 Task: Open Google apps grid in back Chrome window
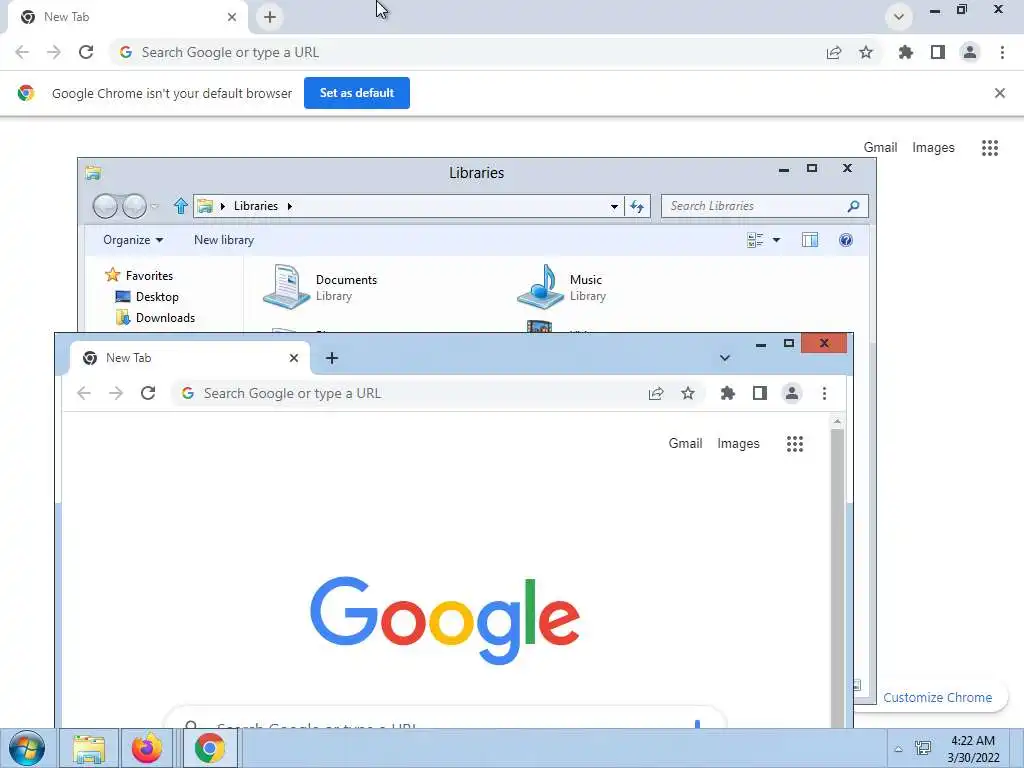(990, 148)
